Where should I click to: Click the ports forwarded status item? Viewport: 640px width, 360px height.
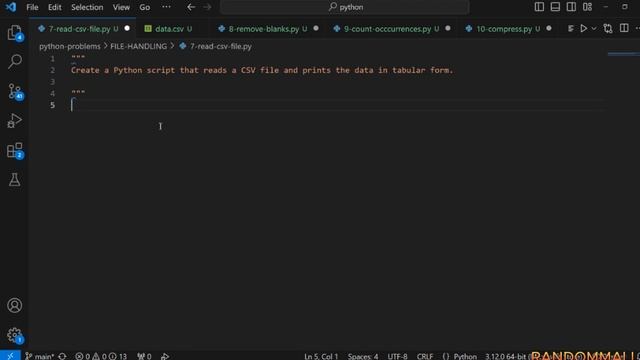pyautogui.click(x=144, y=356)
